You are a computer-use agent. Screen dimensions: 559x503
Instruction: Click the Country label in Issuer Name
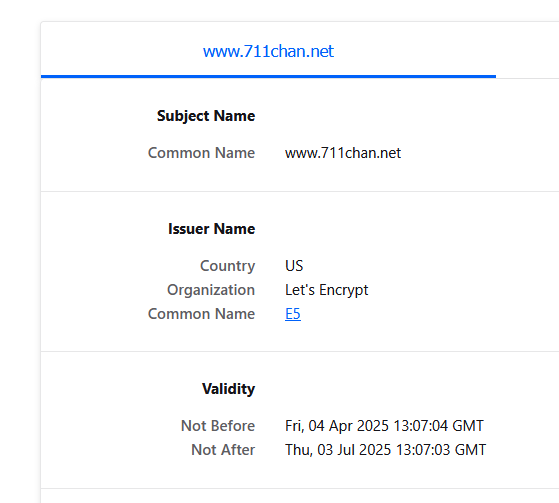point(228,266)
